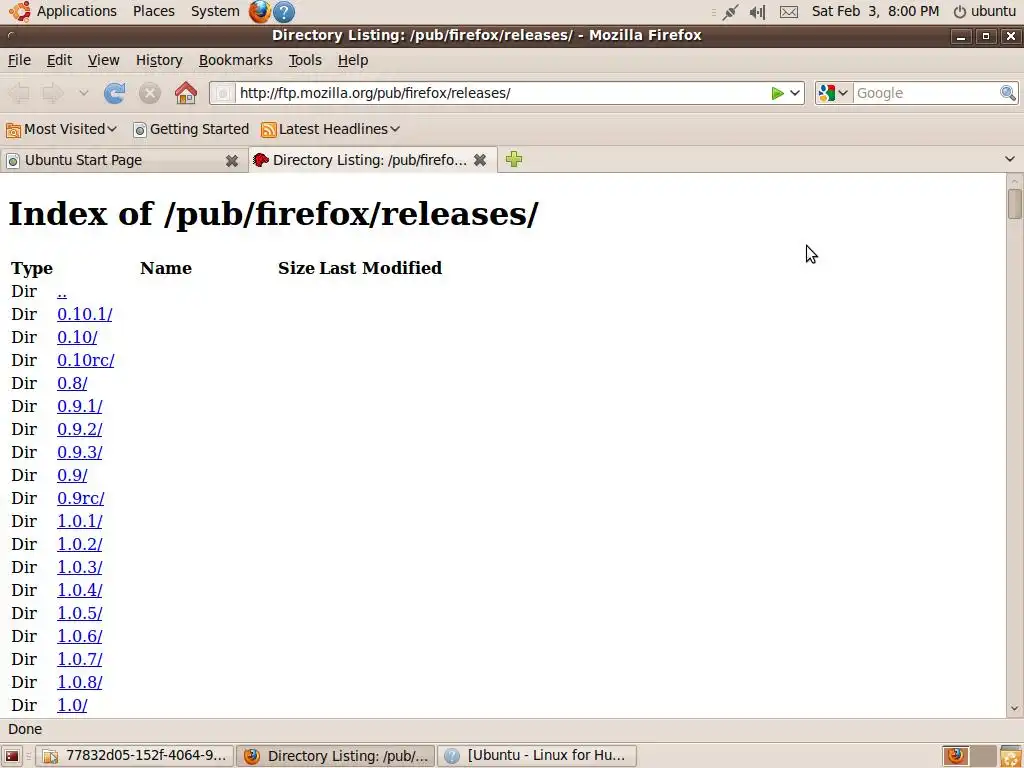Click the Ubuntu logo in top panel
Screen dimensions: 1024x768
pyautogui.click(x=20, y=11)
